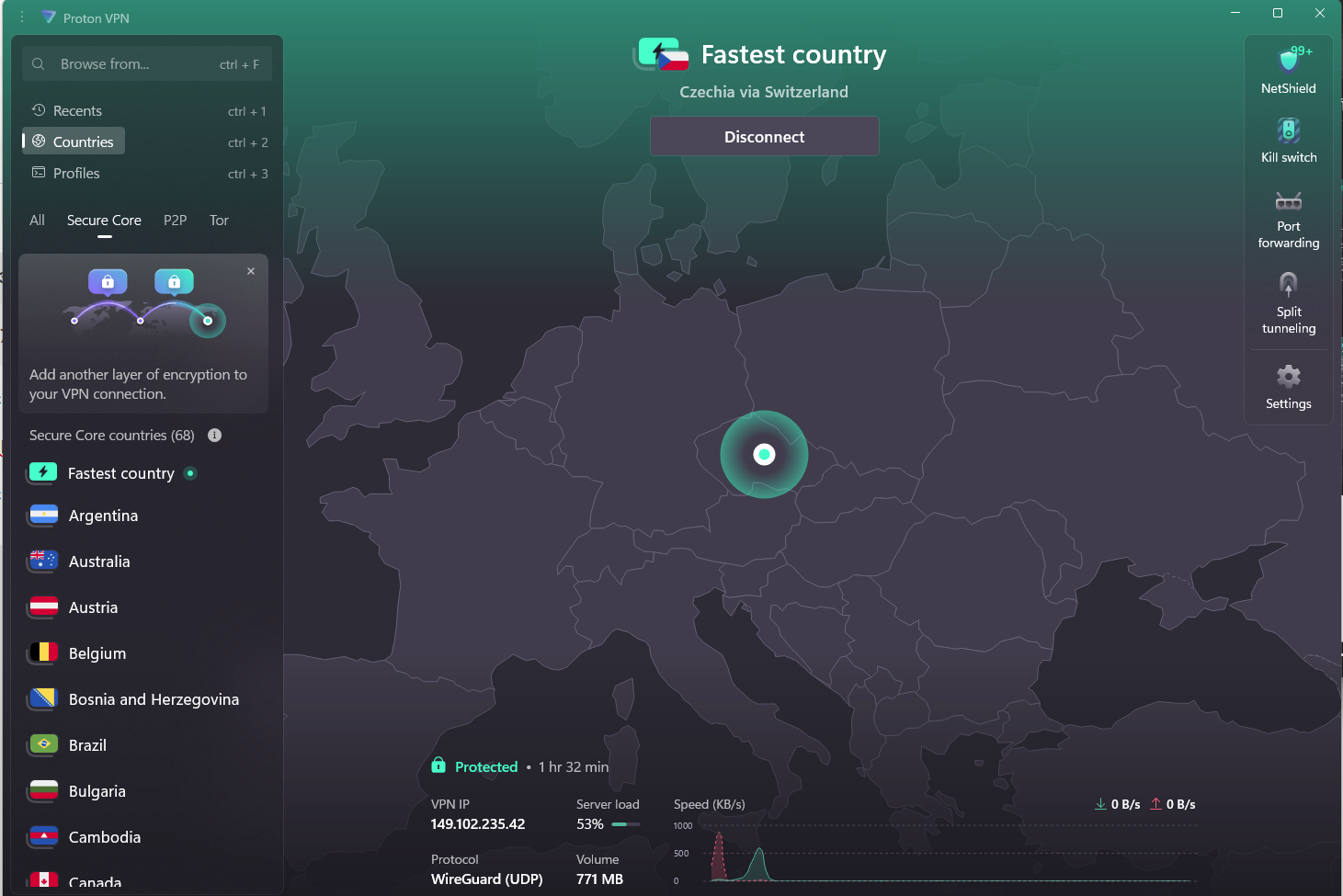Image resolution: width=1343 pixels, height=896 pixels.
Task: Click the Disconnect button
Action: [764, 137]
